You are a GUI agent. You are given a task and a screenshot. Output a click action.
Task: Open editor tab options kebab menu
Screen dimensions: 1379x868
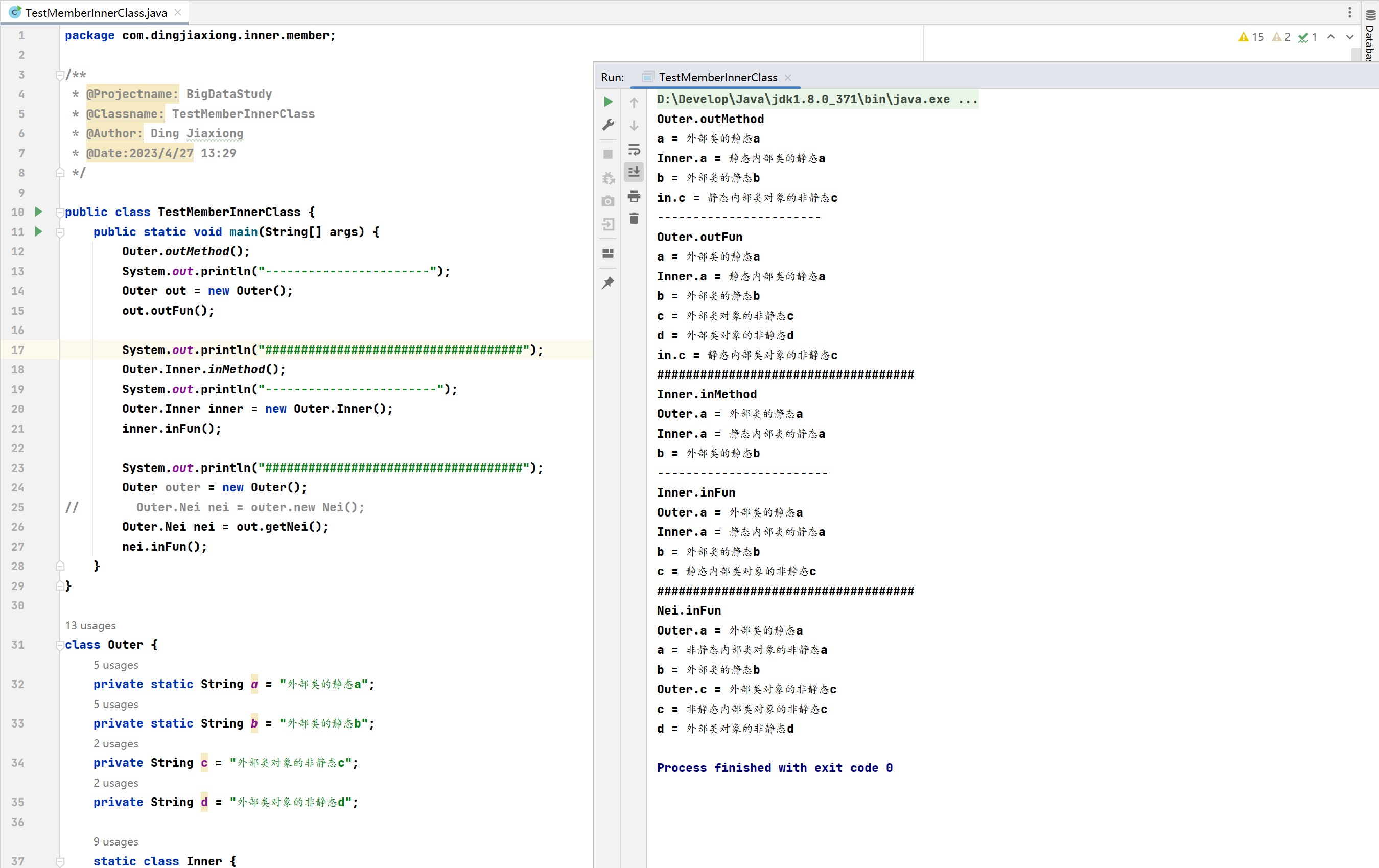coord(1350,12)
